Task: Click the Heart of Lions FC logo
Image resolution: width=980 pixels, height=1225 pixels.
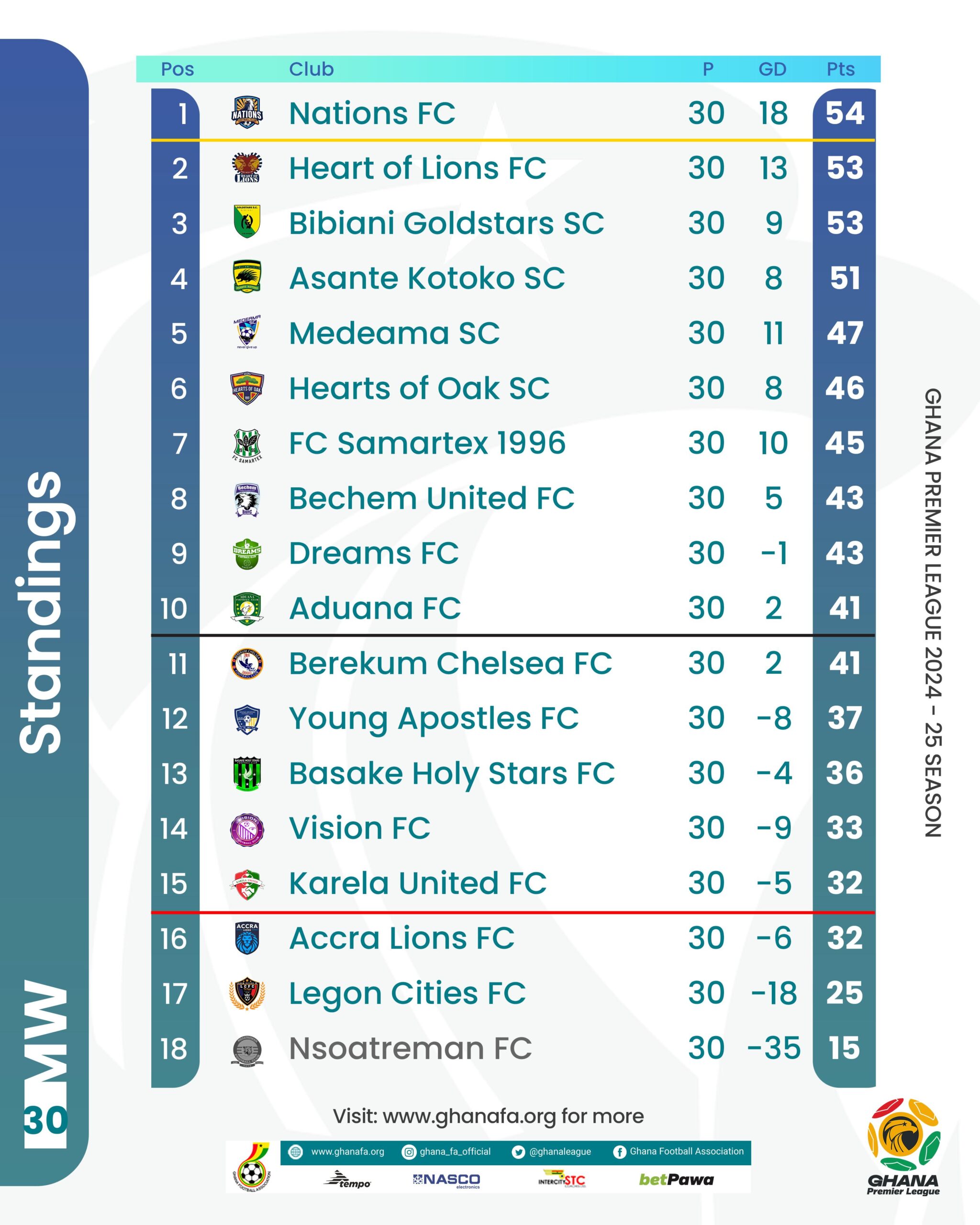Action: (x=247, y=167)
